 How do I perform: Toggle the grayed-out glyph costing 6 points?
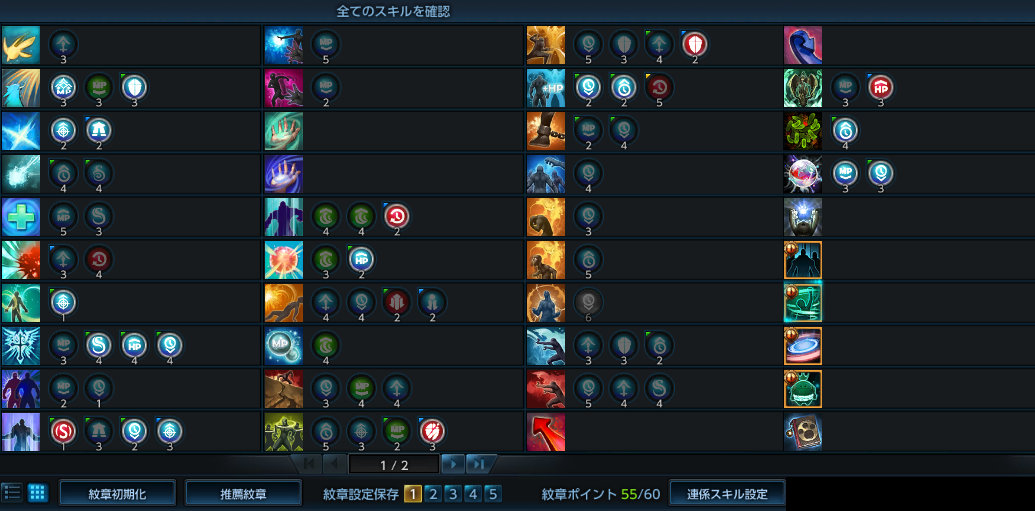[589, 302]
